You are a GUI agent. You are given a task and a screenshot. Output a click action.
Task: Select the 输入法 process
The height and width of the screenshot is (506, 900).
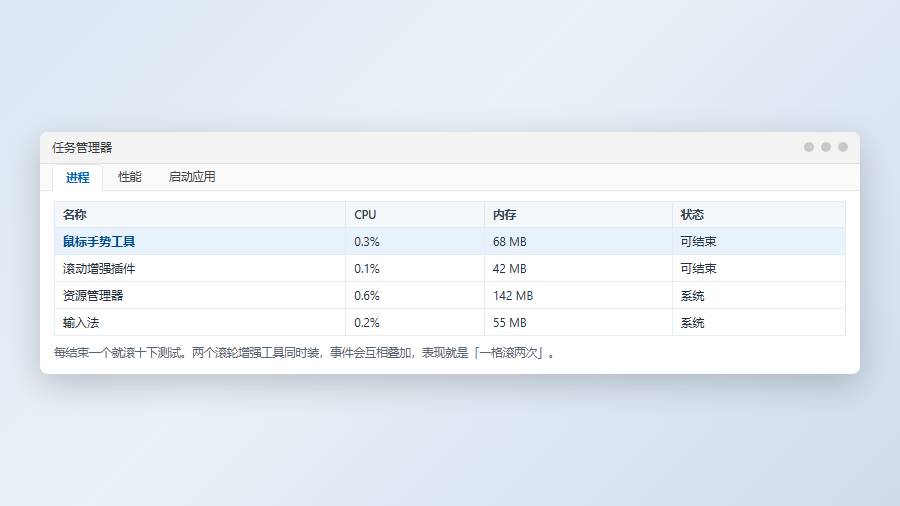tap(450, 322)
